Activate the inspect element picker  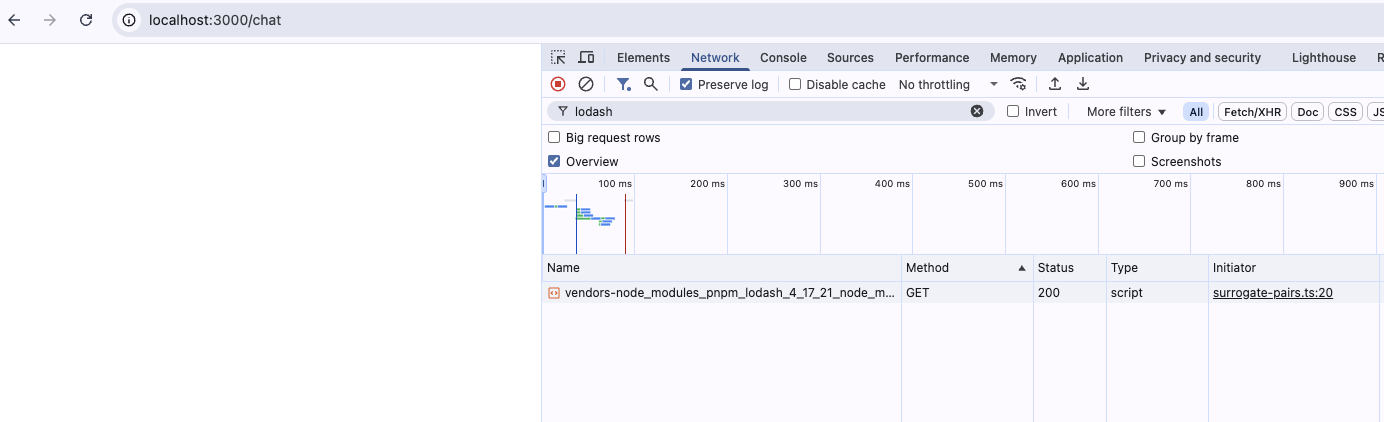[558, 58]
